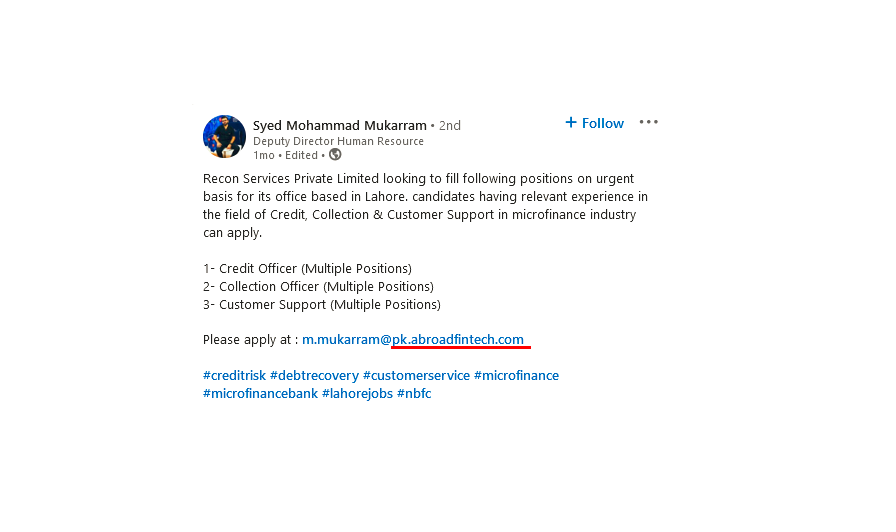Select the #customerservice hashtag
The height and width of the screenshot is (532, 896).
[416, 375]
